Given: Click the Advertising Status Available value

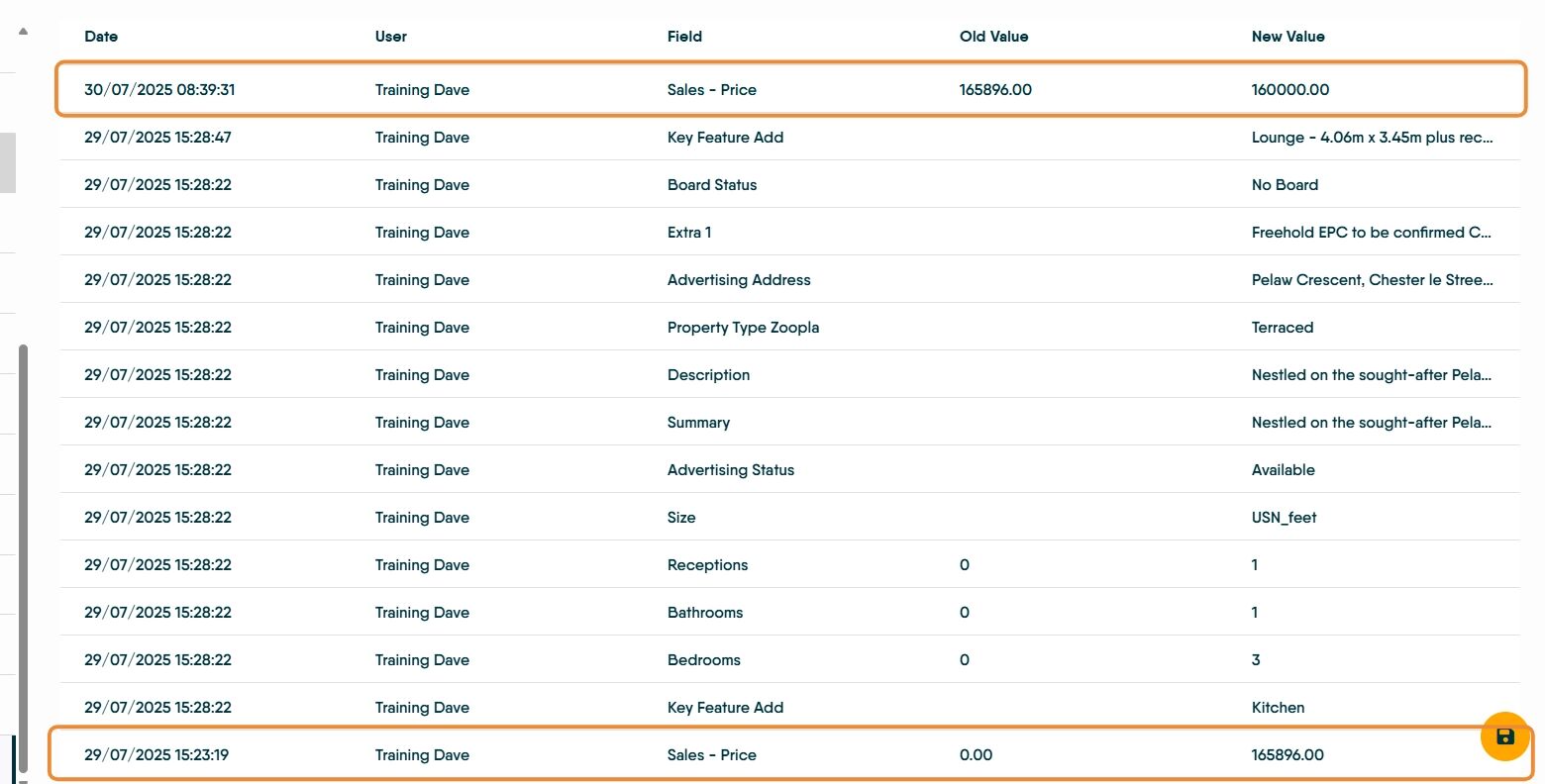Looking at the screenshot, I should (1284, 470).
